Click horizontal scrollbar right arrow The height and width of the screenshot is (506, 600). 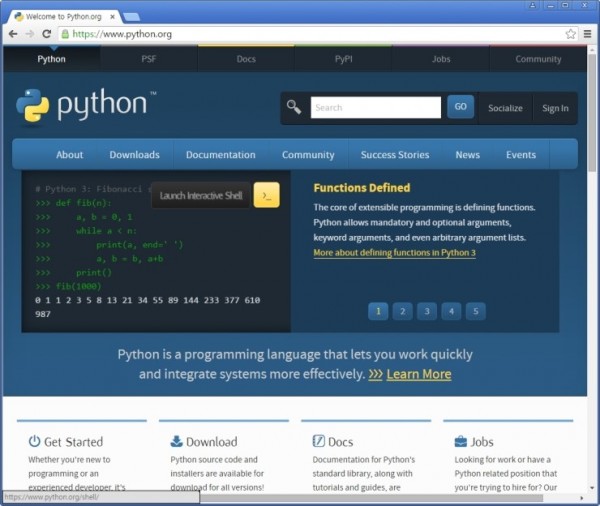point(582,498)
